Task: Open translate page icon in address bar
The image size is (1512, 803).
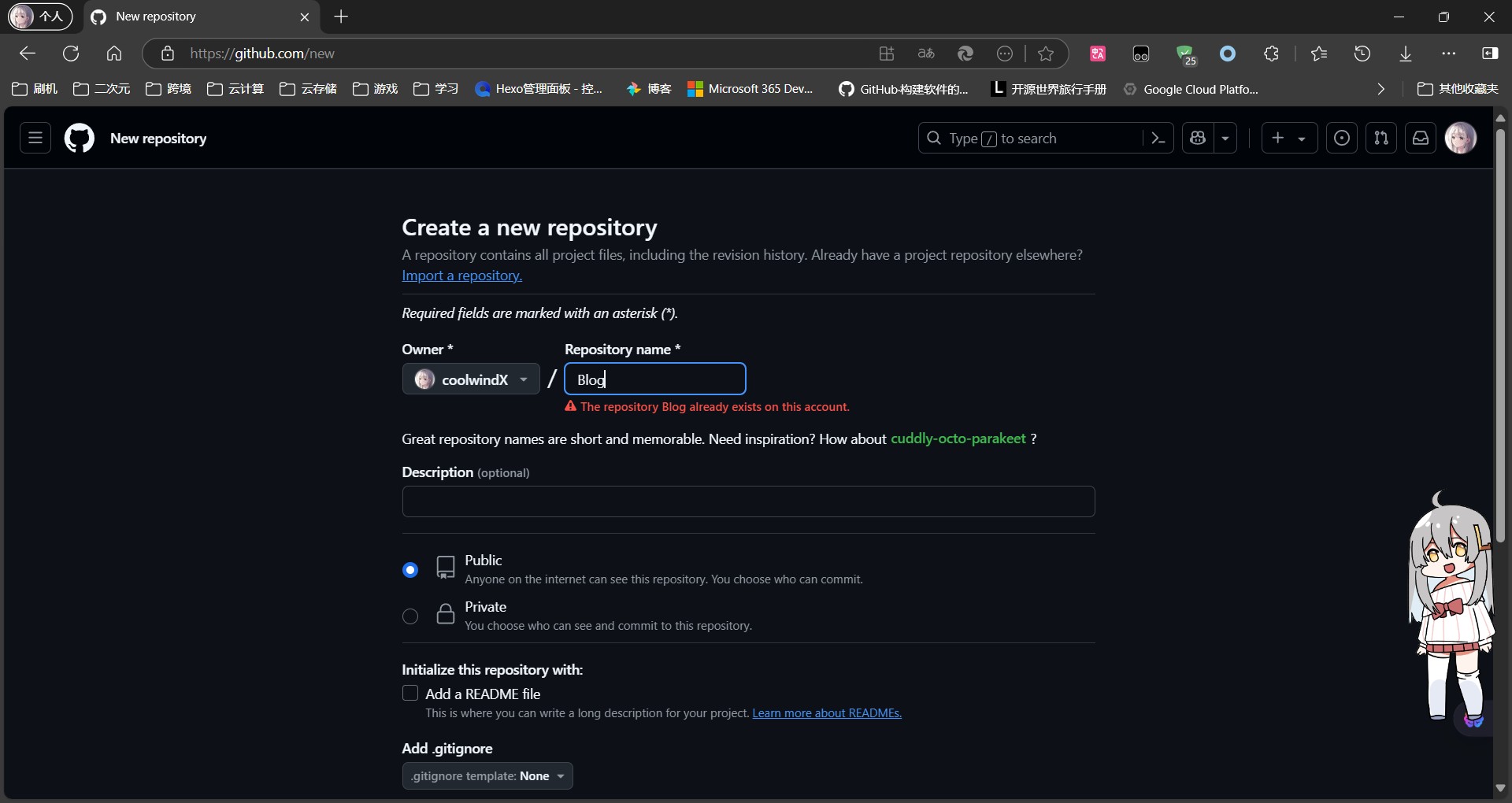Action: coord(926,54)
